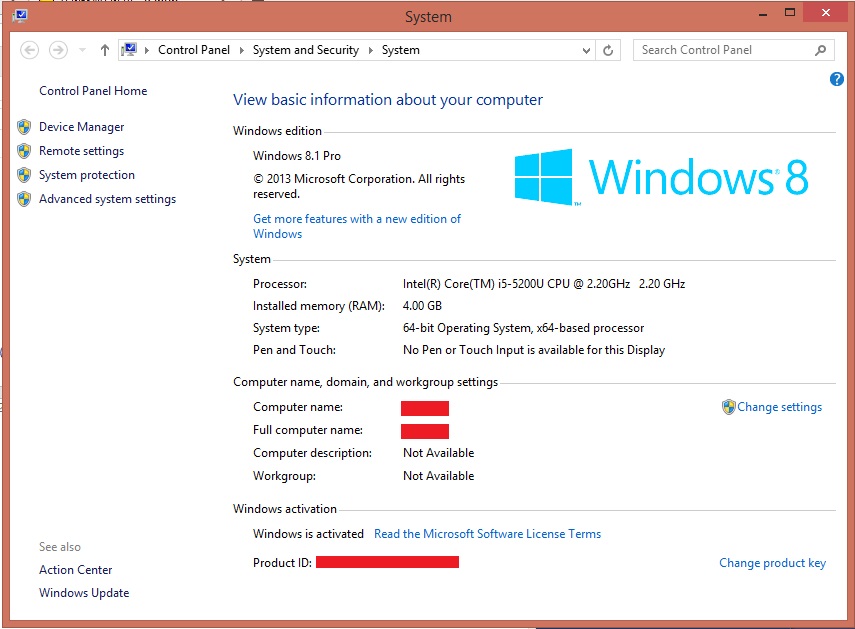855x629 pixels.
Task: Click the computer icon in address bar
Action: tap(129, 50)
